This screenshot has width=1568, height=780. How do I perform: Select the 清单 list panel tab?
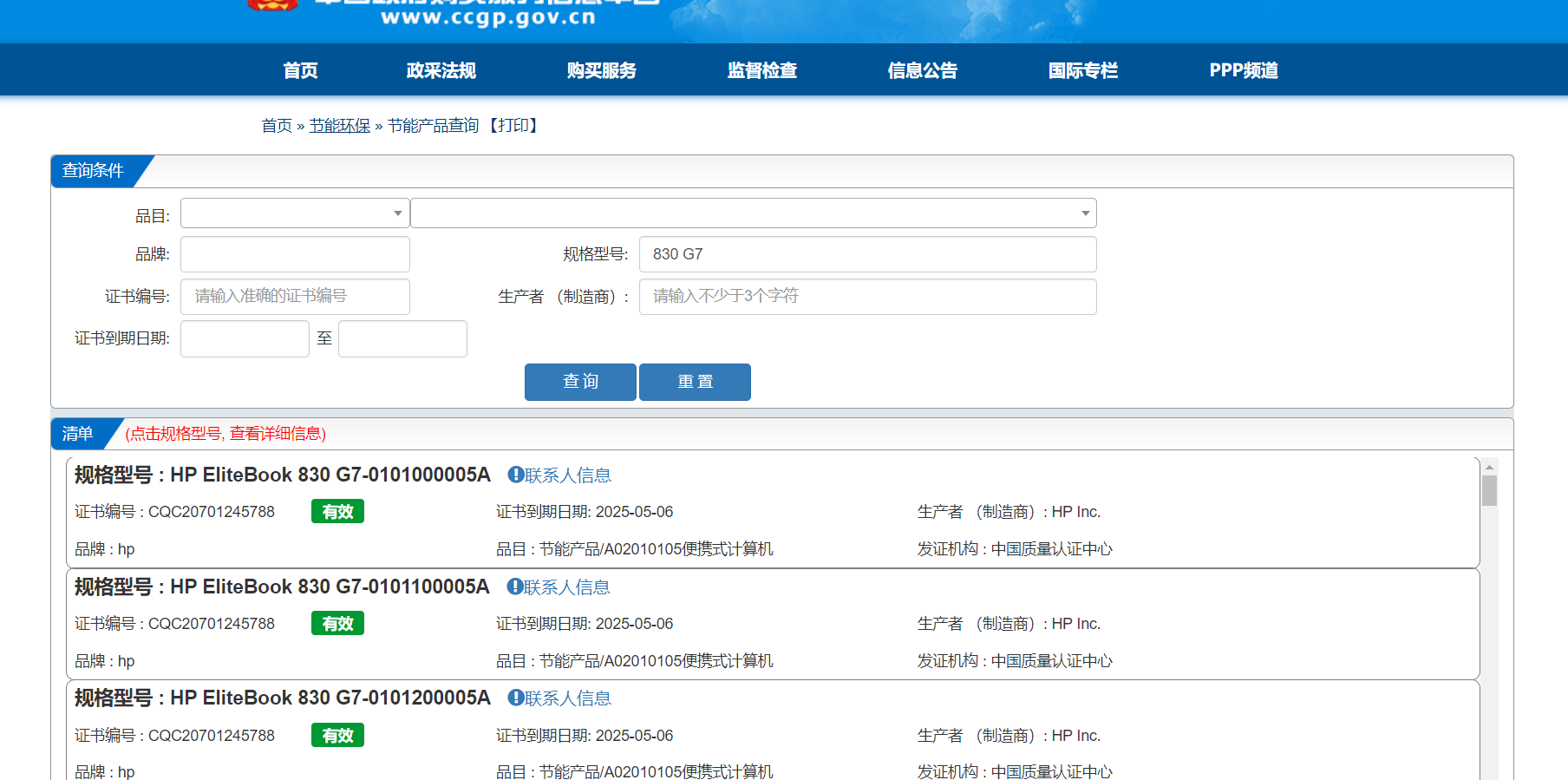tap(78, 434)
